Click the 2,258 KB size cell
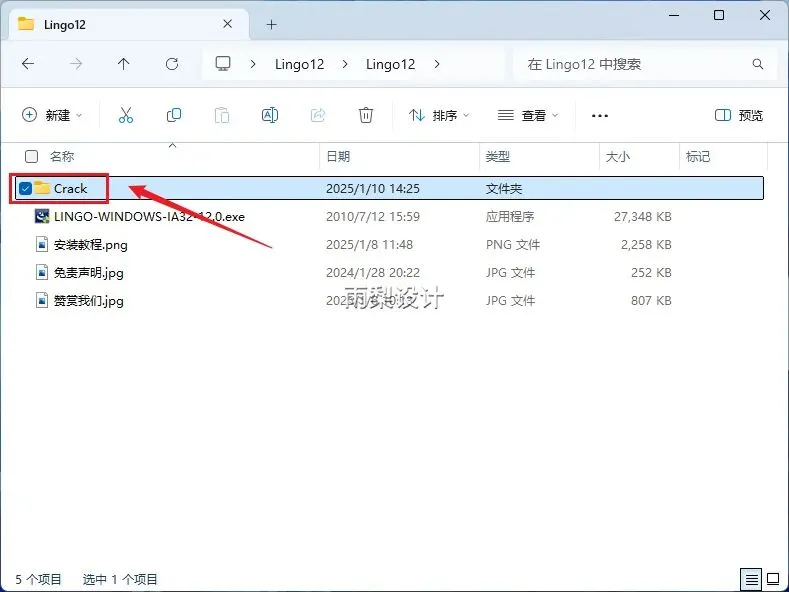The image size is (789, 592). coord(646,245)
